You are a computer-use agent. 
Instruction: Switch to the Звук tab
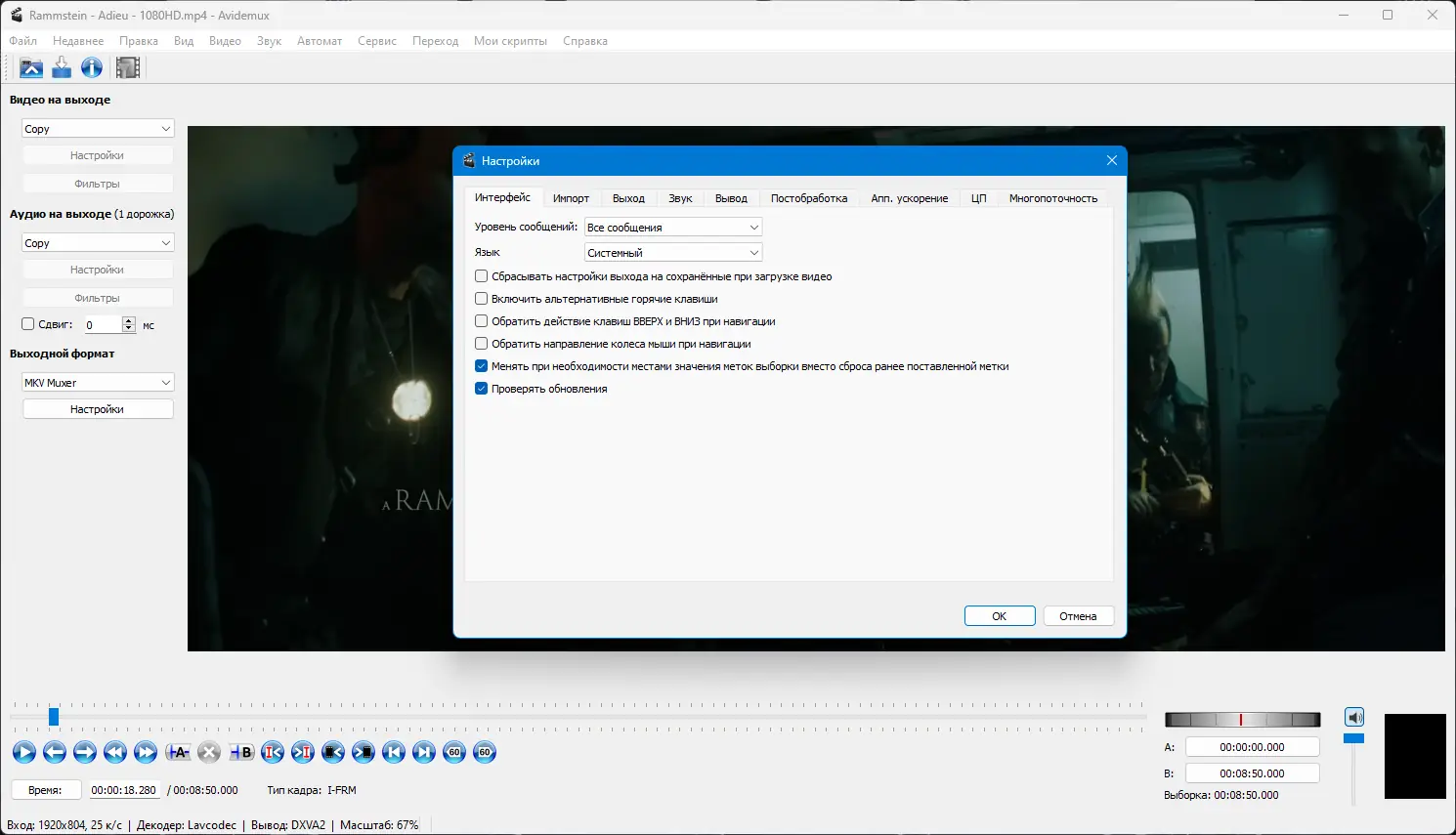click(680, 198)
